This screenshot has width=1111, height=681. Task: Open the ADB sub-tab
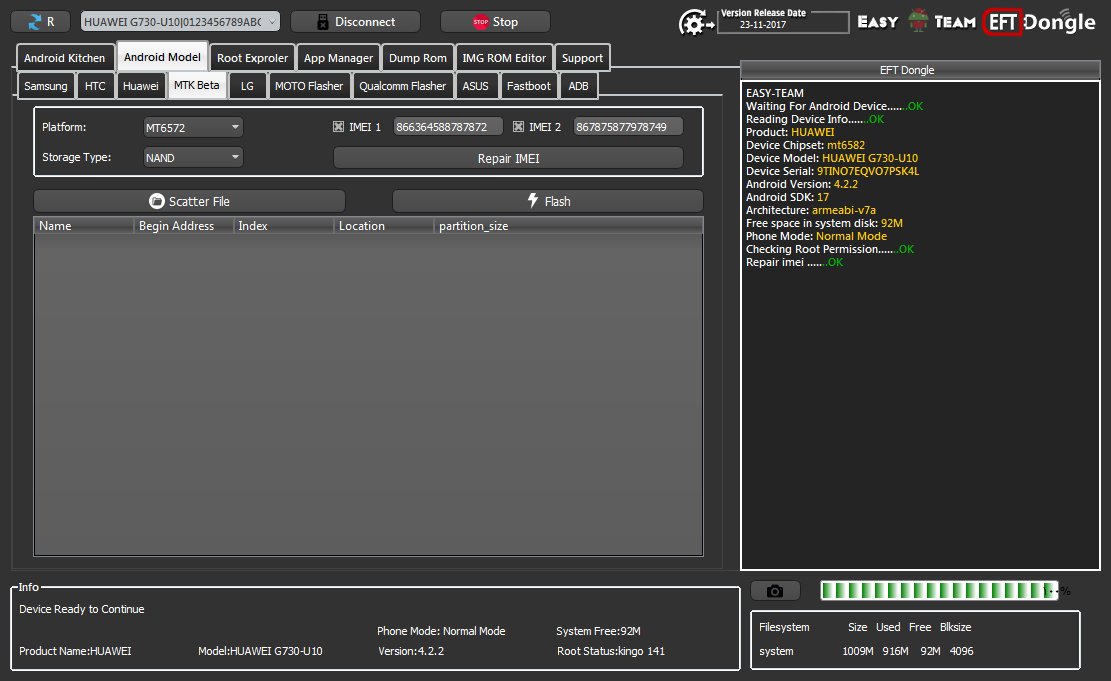click(578, 86)
